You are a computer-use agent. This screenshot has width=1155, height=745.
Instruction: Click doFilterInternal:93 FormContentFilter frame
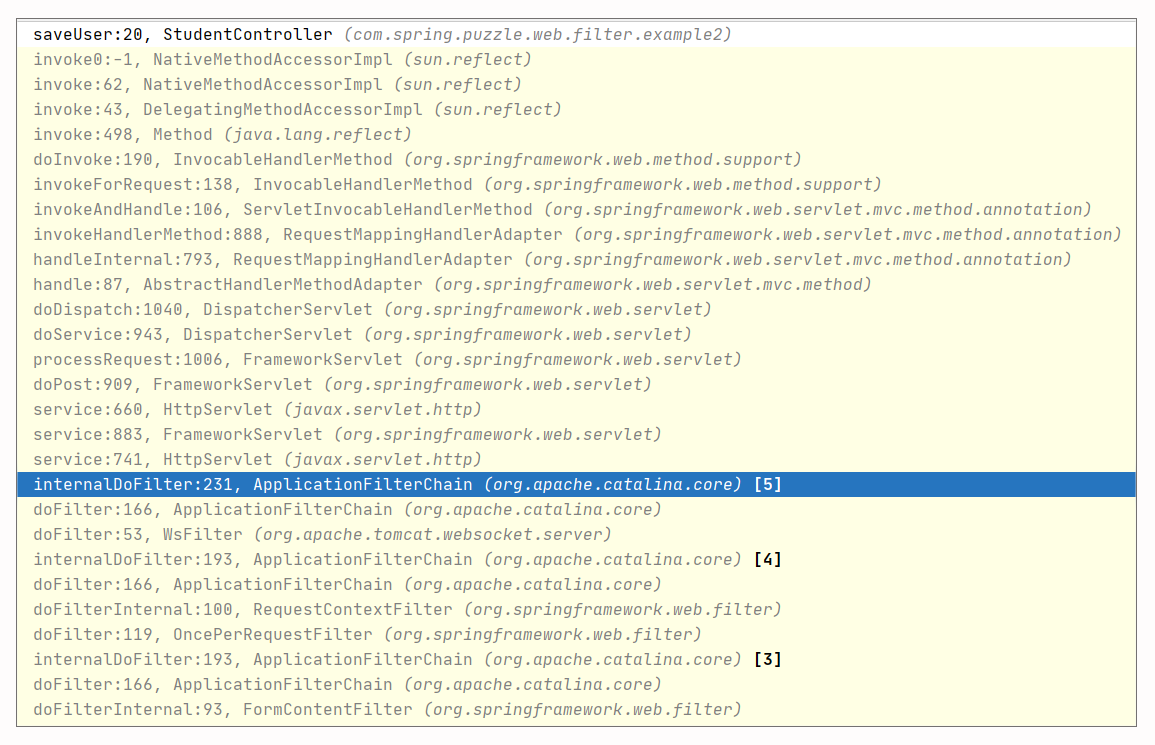pos(387,710)
